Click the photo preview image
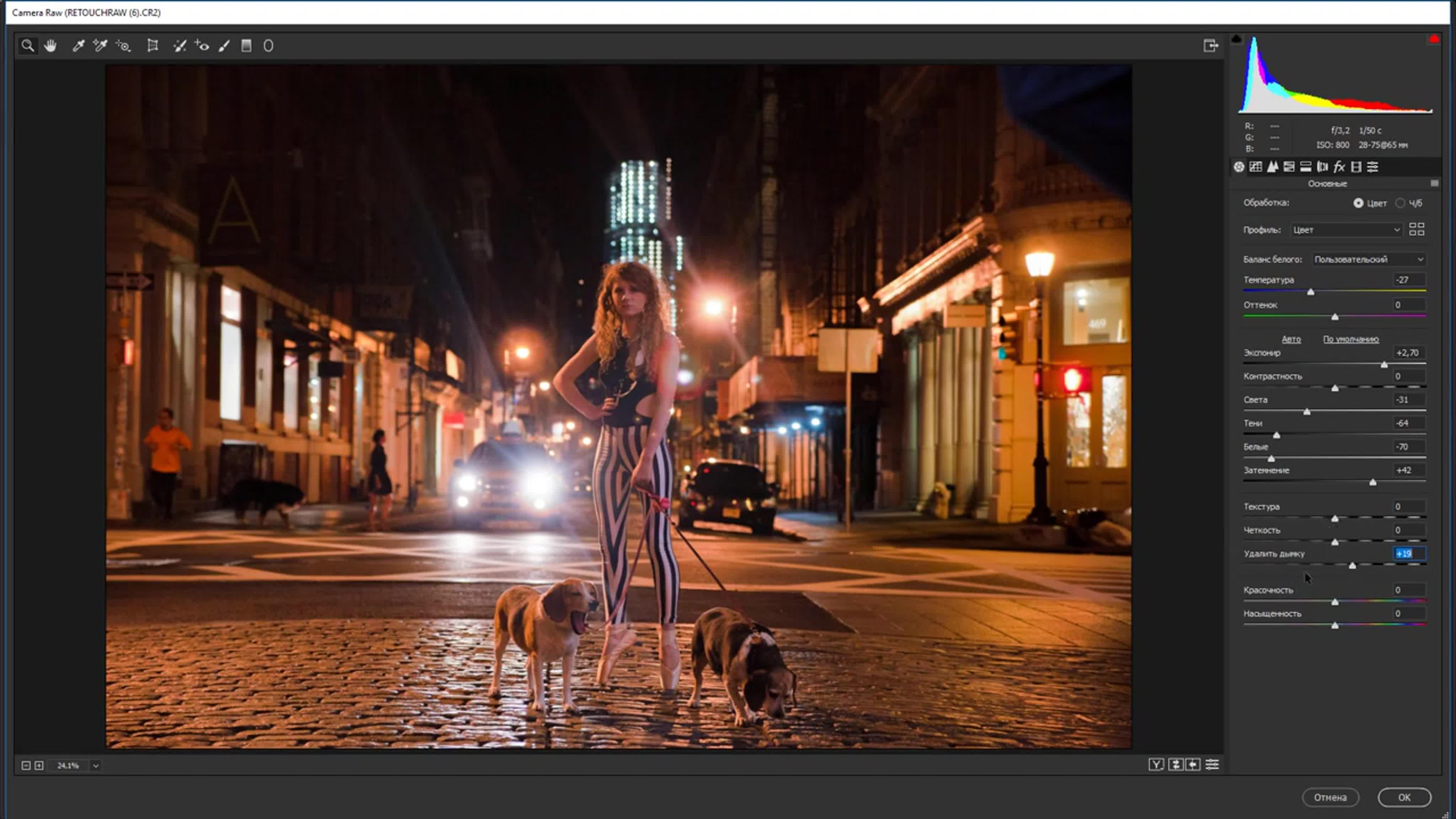Screen dimensions: 1456x819 pos(619,406)
